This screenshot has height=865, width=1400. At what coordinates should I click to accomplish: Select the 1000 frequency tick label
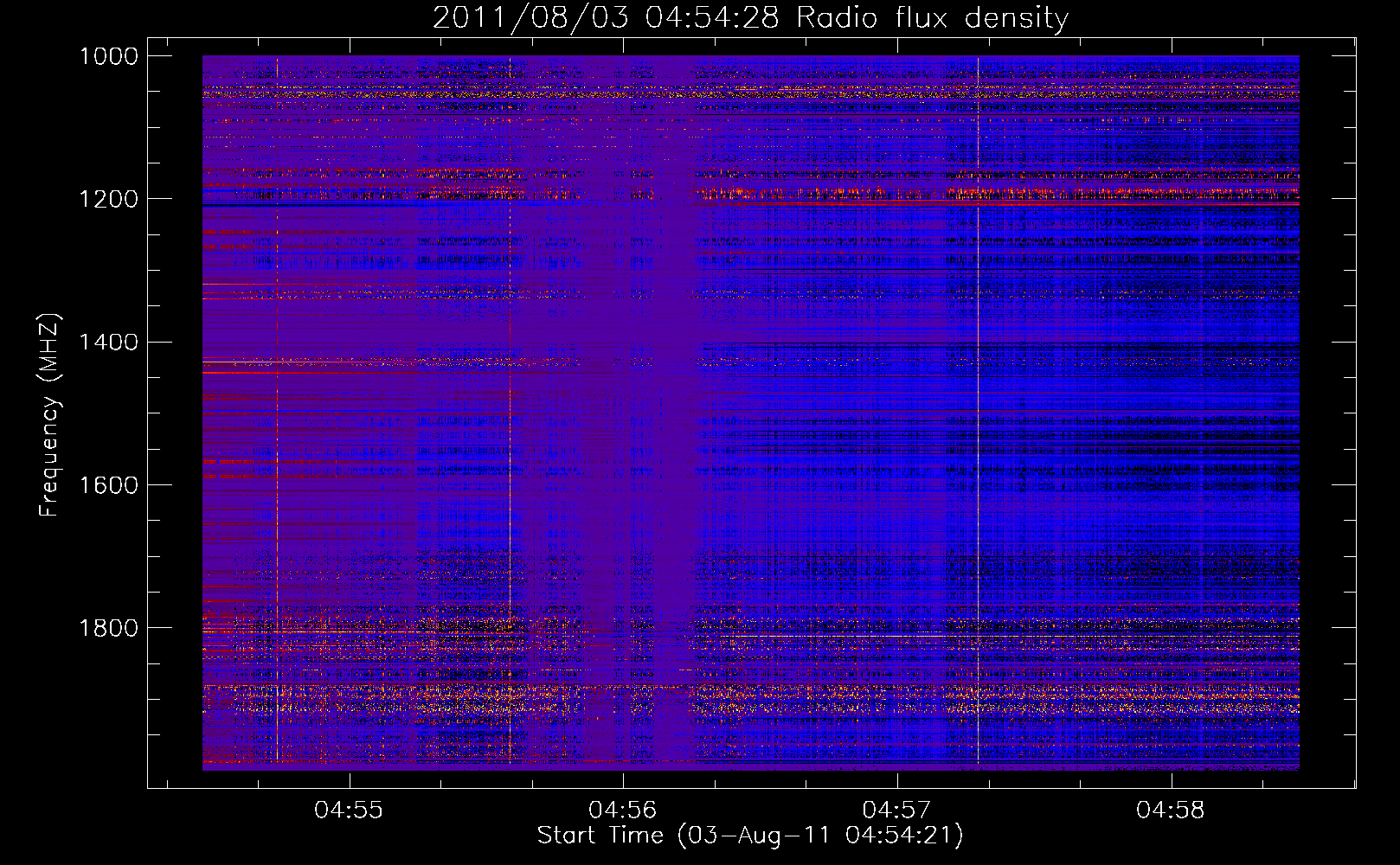point(109,56)
